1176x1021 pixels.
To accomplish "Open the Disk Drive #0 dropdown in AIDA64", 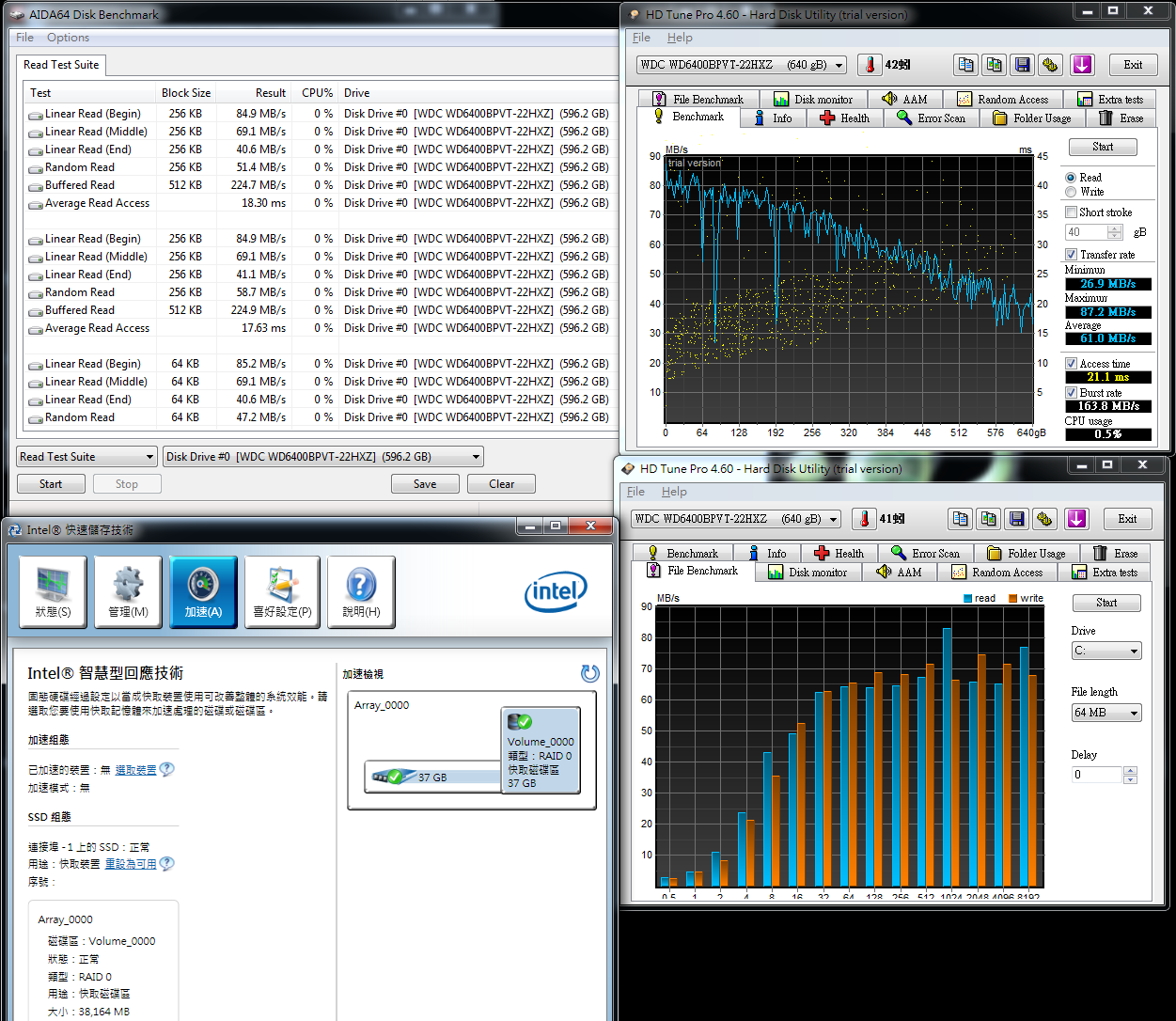I will point(323,457).
